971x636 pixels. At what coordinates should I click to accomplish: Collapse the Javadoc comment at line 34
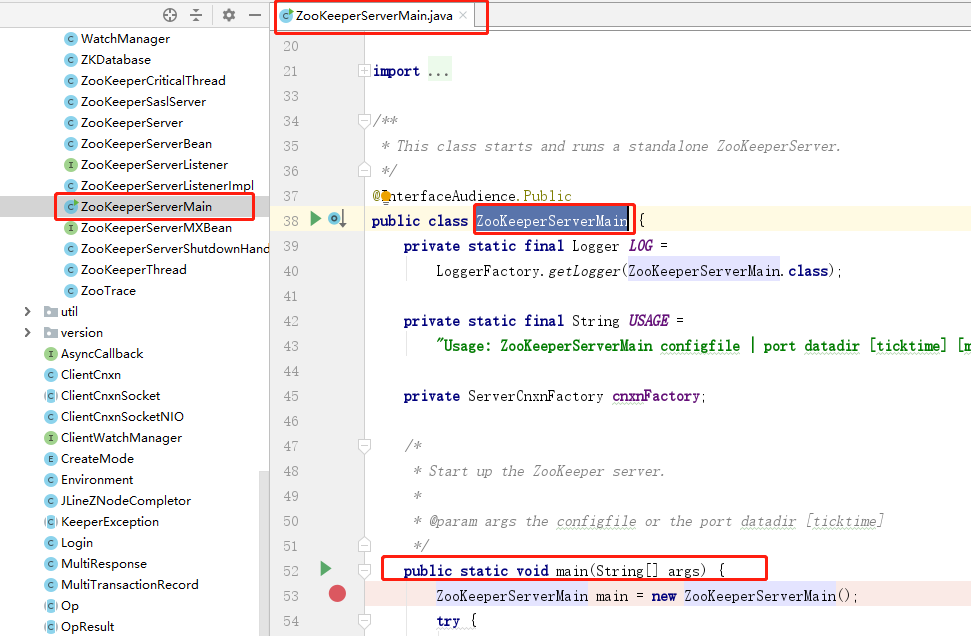[364, 121]
